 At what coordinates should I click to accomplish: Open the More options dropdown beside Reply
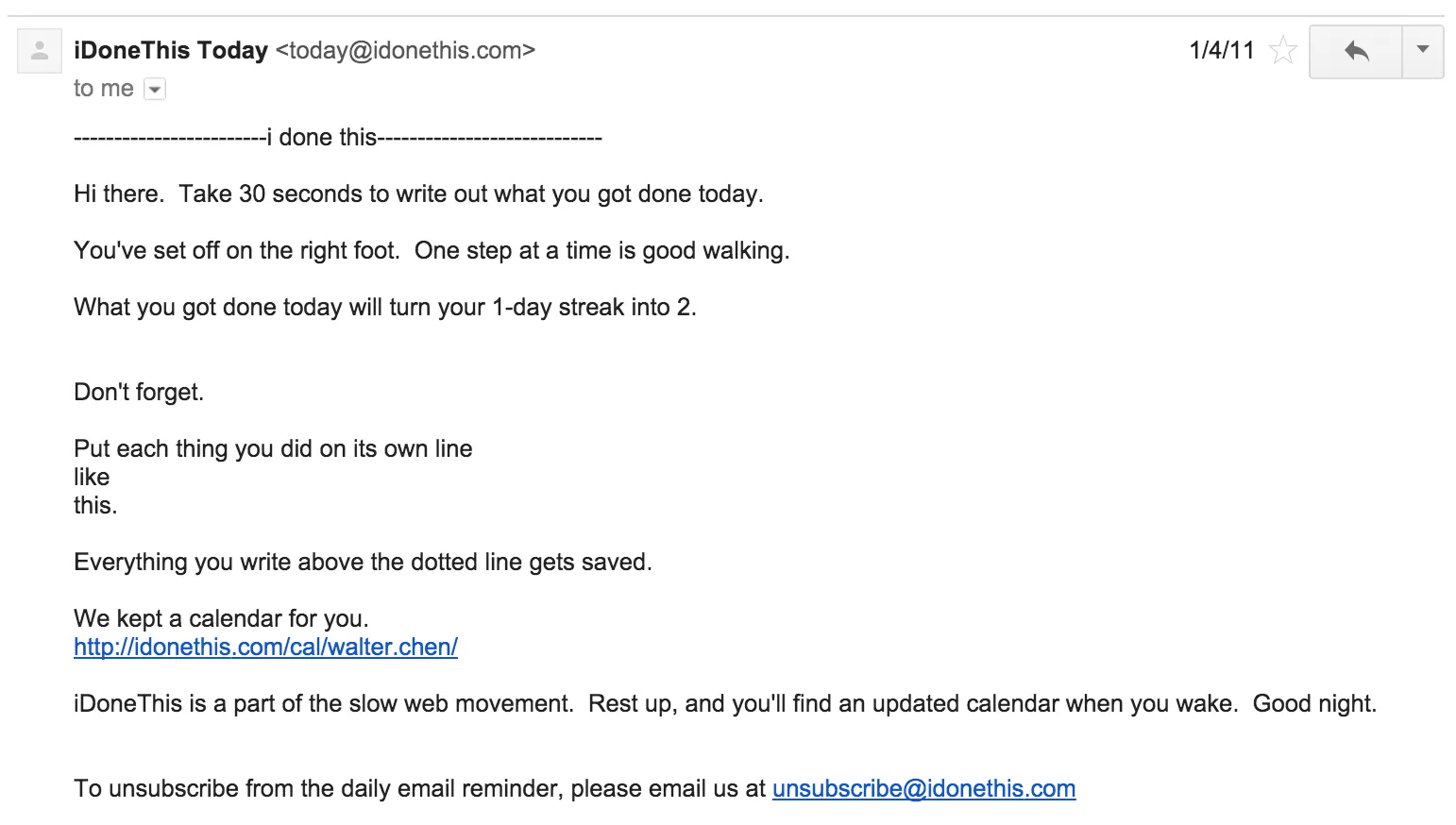coord(1423,51)
